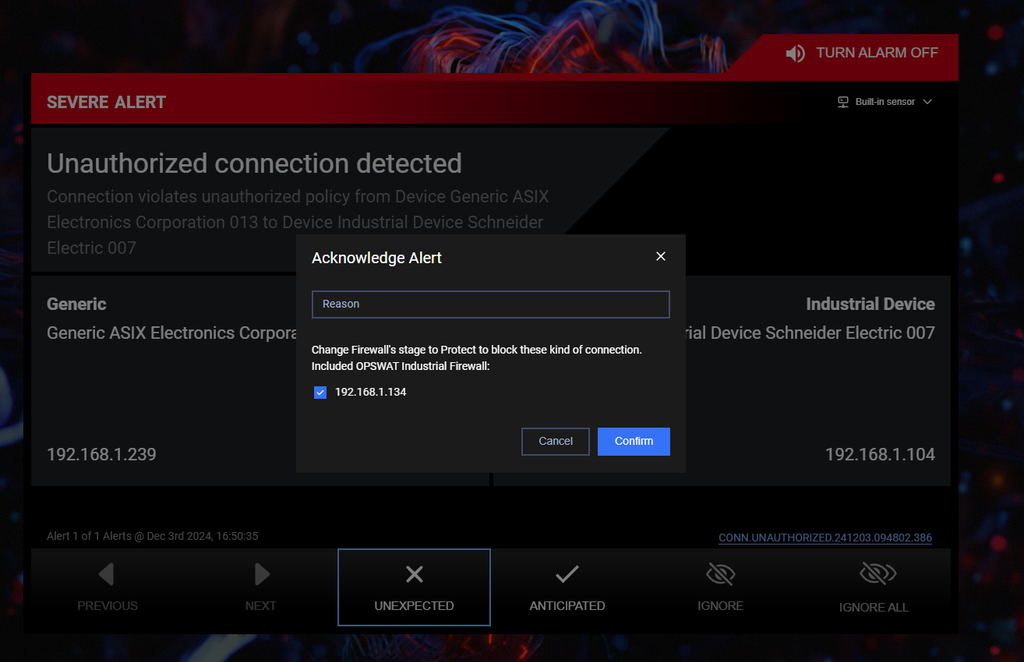This screenshot has width=1024, height=662.
Task: Select the Industrial Device heading
Action: [x=870, y=304]
